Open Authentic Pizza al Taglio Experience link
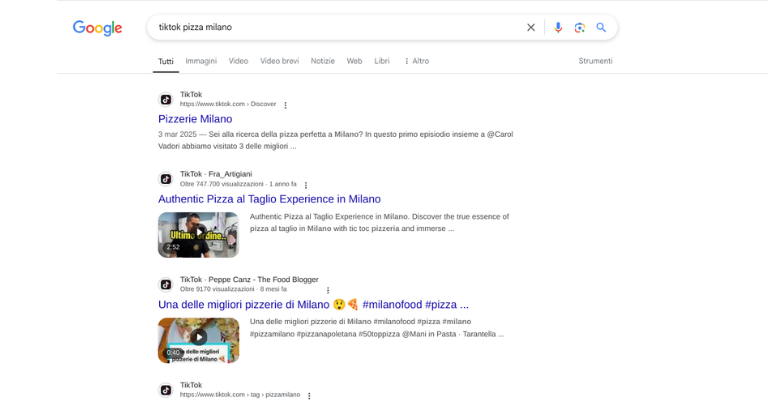The width and height of the screenshot is (768, 403). pyautogui.click(x=269, y=199)
